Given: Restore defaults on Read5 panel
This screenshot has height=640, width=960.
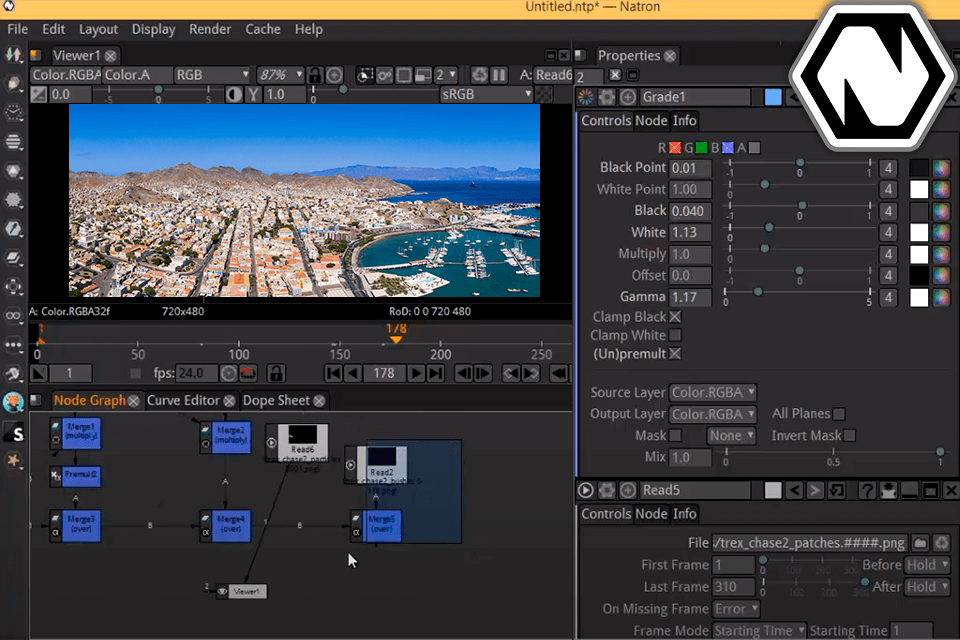Looking at the screenshot, I should coord(836,490).
